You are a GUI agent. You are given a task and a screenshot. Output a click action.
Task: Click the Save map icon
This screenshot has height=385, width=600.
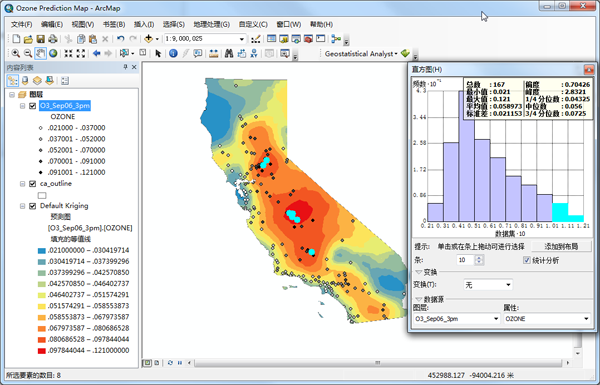point(41,39)
